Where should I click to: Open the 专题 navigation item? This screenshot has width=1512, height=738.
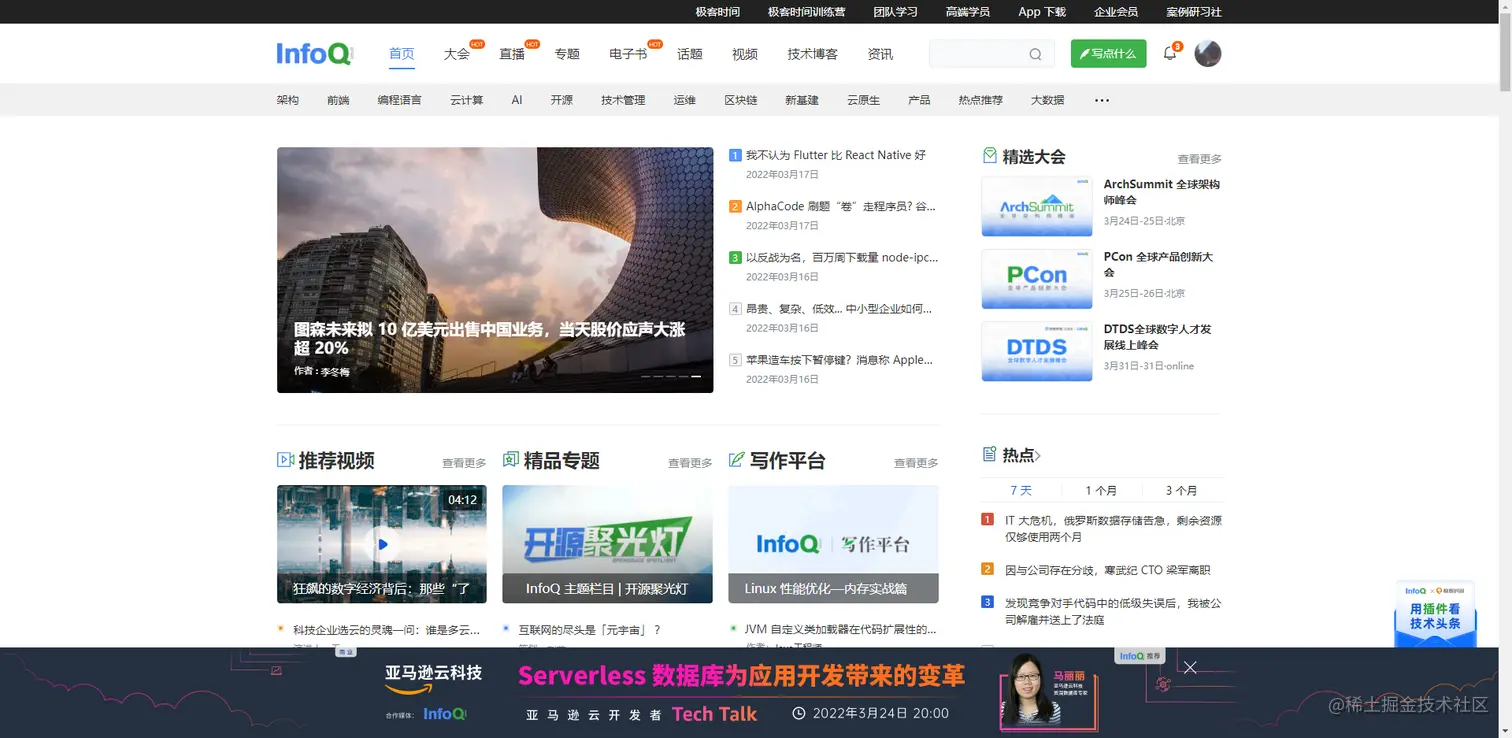point(567,54)
